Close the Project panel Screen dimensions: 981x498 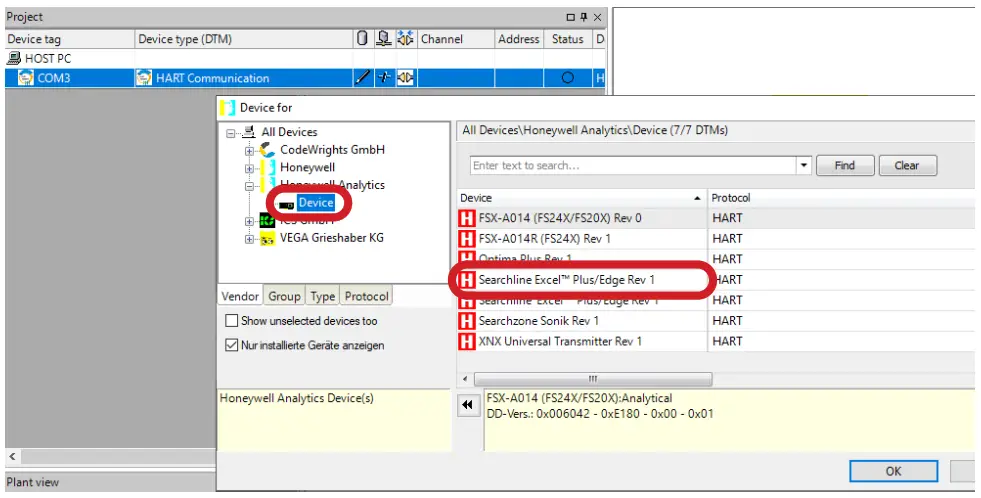coord(597,17)
